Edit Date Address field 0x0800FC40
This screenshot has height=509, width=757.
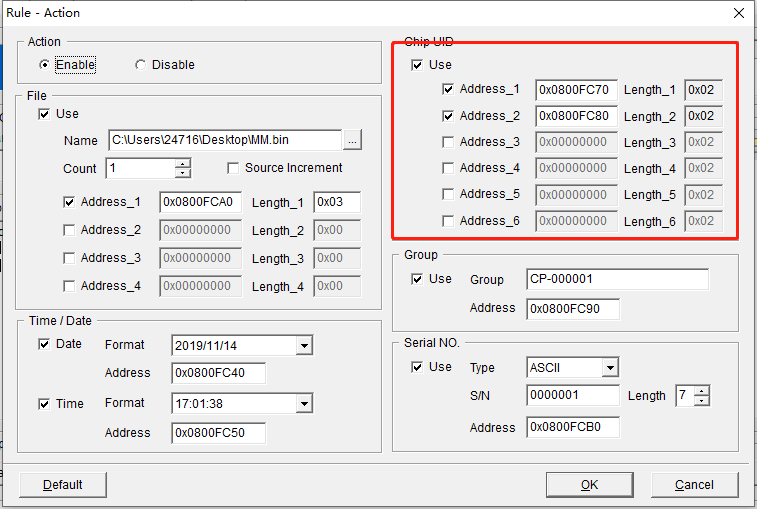[x=218, y=373]
